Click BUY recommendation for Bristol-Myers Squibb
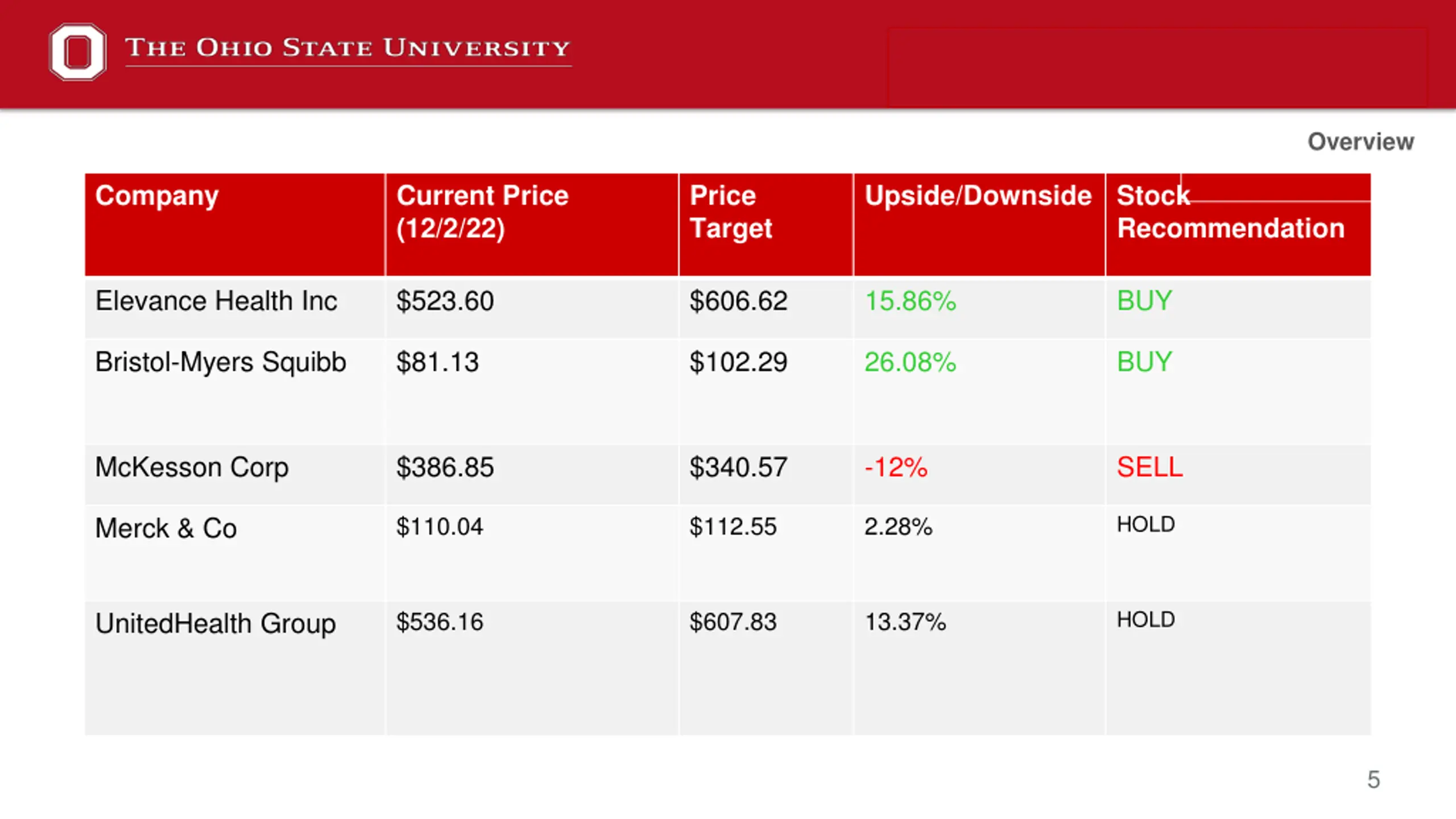This screenshot has height=819, width=1456. point(1144,362)
